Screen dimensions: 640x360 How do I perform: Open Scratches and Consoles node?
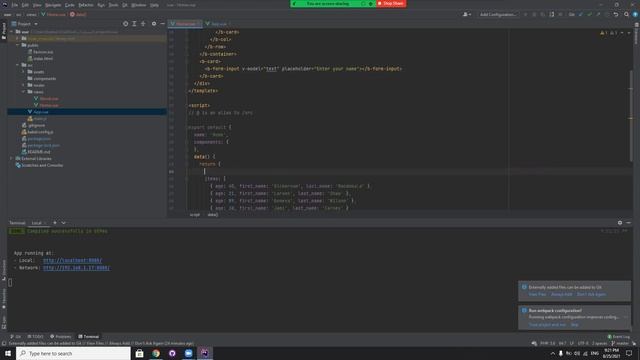(x=42, y=165)
